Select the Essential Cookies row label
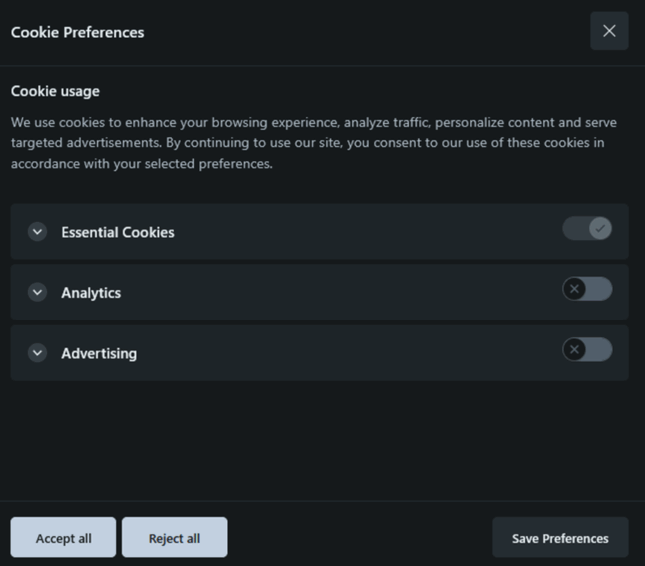The width and height of the screenshot is (645, 566). pyautogui.click(x=118, y=232)
